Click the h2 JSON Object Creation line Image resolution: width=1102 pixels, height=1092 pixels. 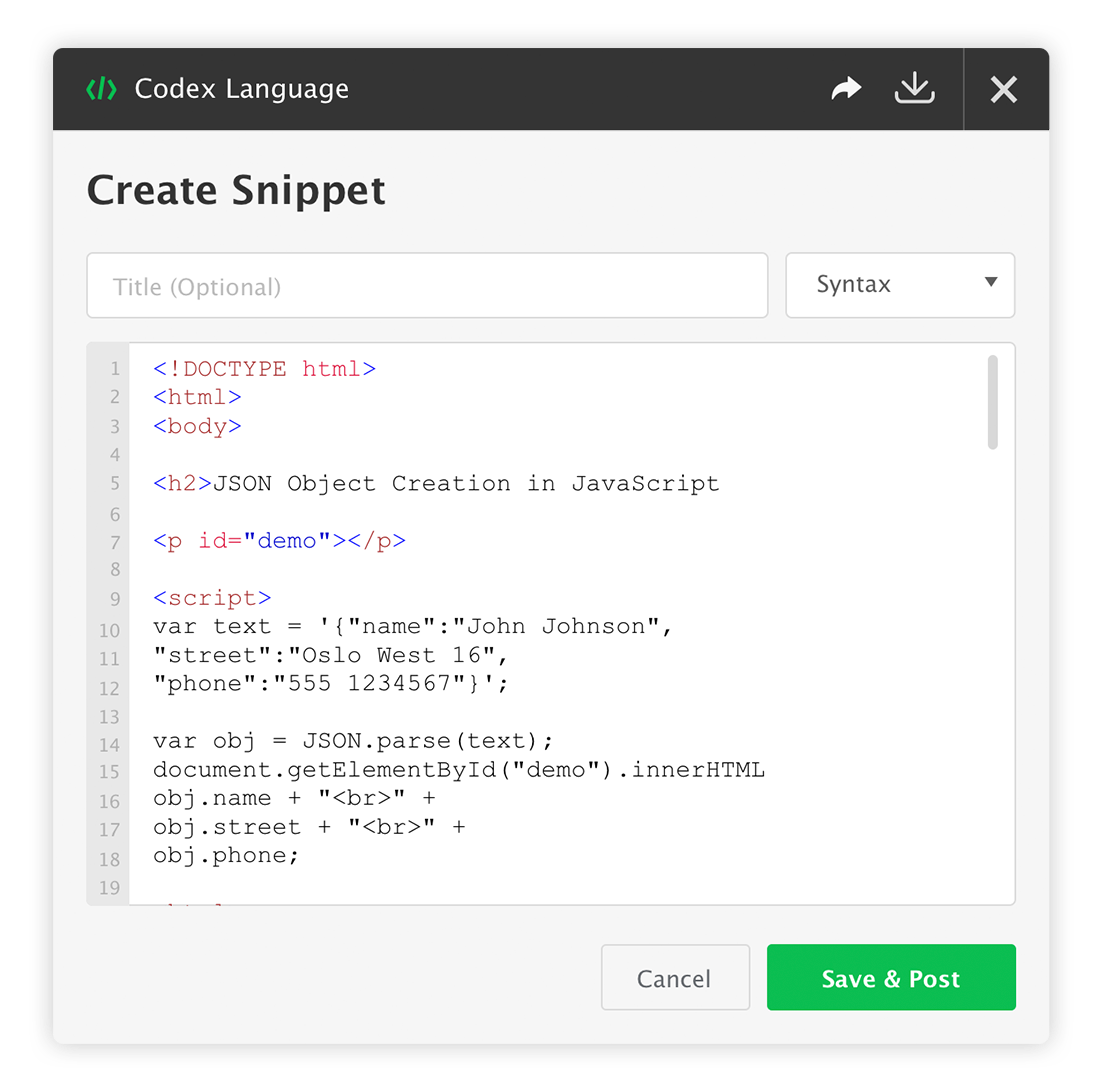pyautogui.click(x=436, y=483)
